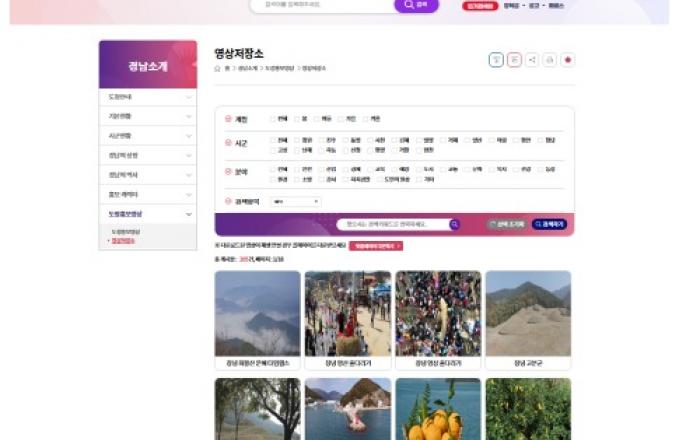
Task: Click the teal-outlined icon in the title toolbar
Action: [496, 60]
